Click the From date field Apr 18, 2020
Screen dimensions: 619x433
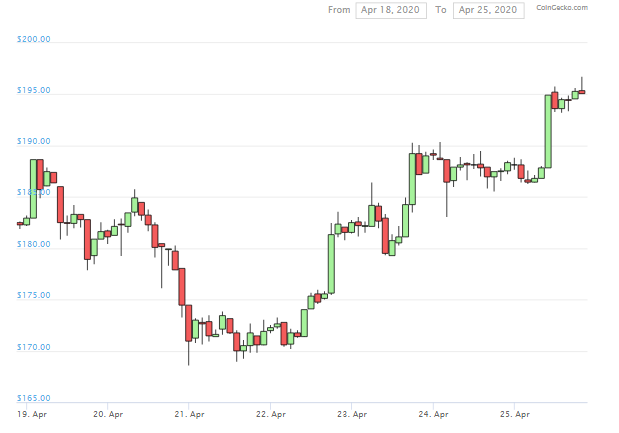(391, 10)
